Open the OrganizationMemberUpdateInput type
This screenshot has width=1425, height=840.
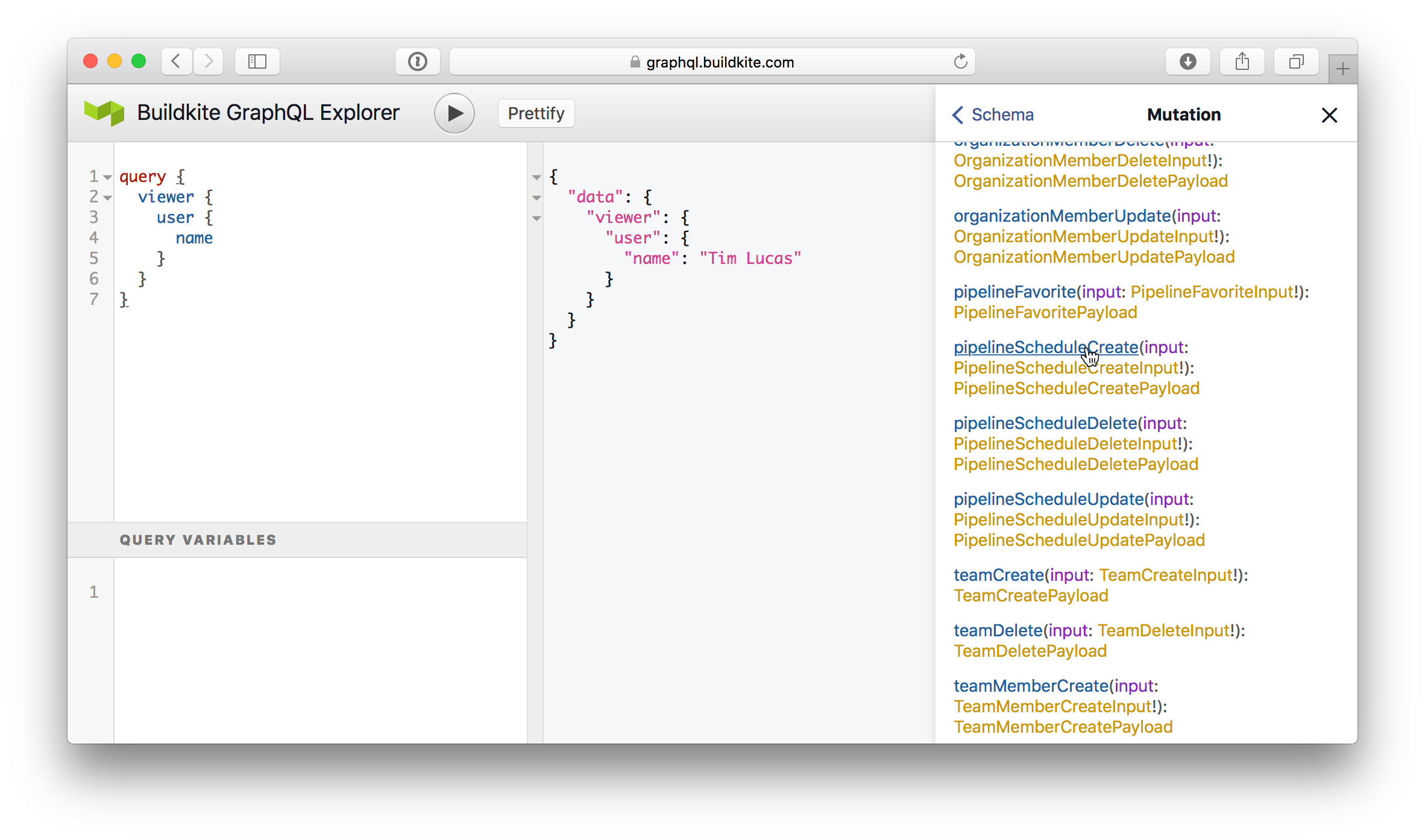[1083, 236]
